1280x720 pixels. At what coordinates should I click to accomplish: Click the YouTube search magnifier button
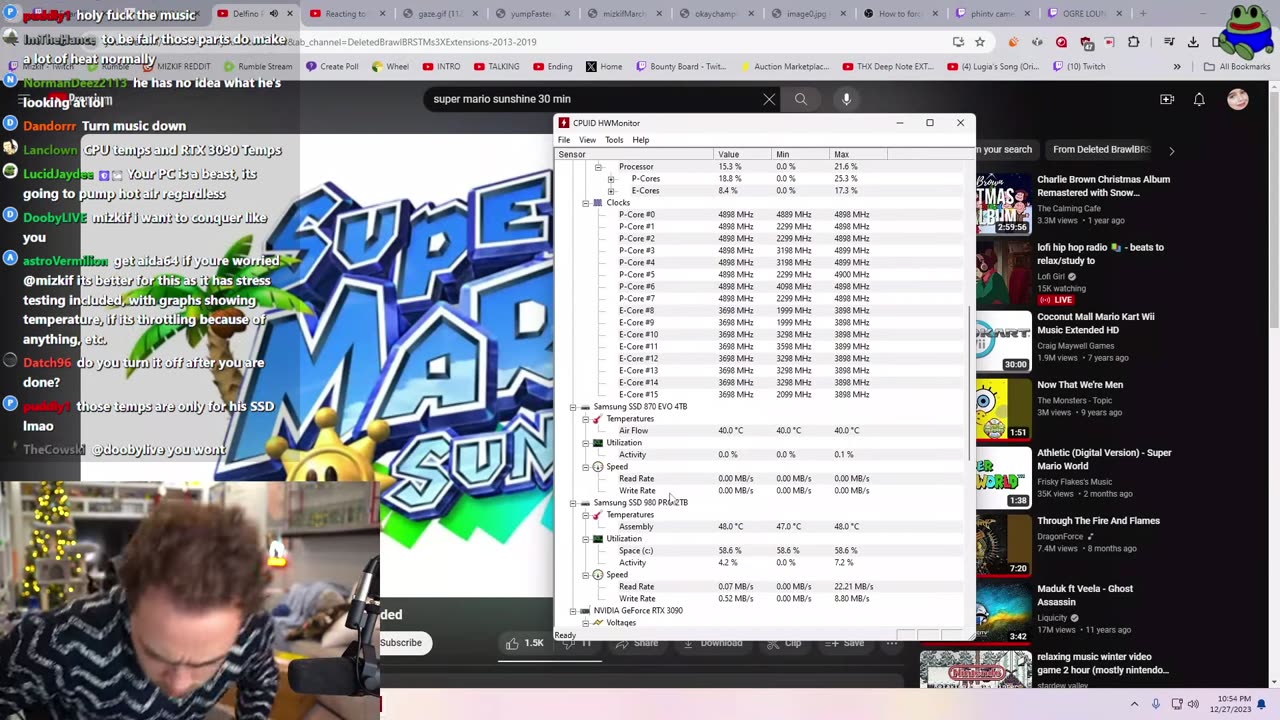point(801,99)
